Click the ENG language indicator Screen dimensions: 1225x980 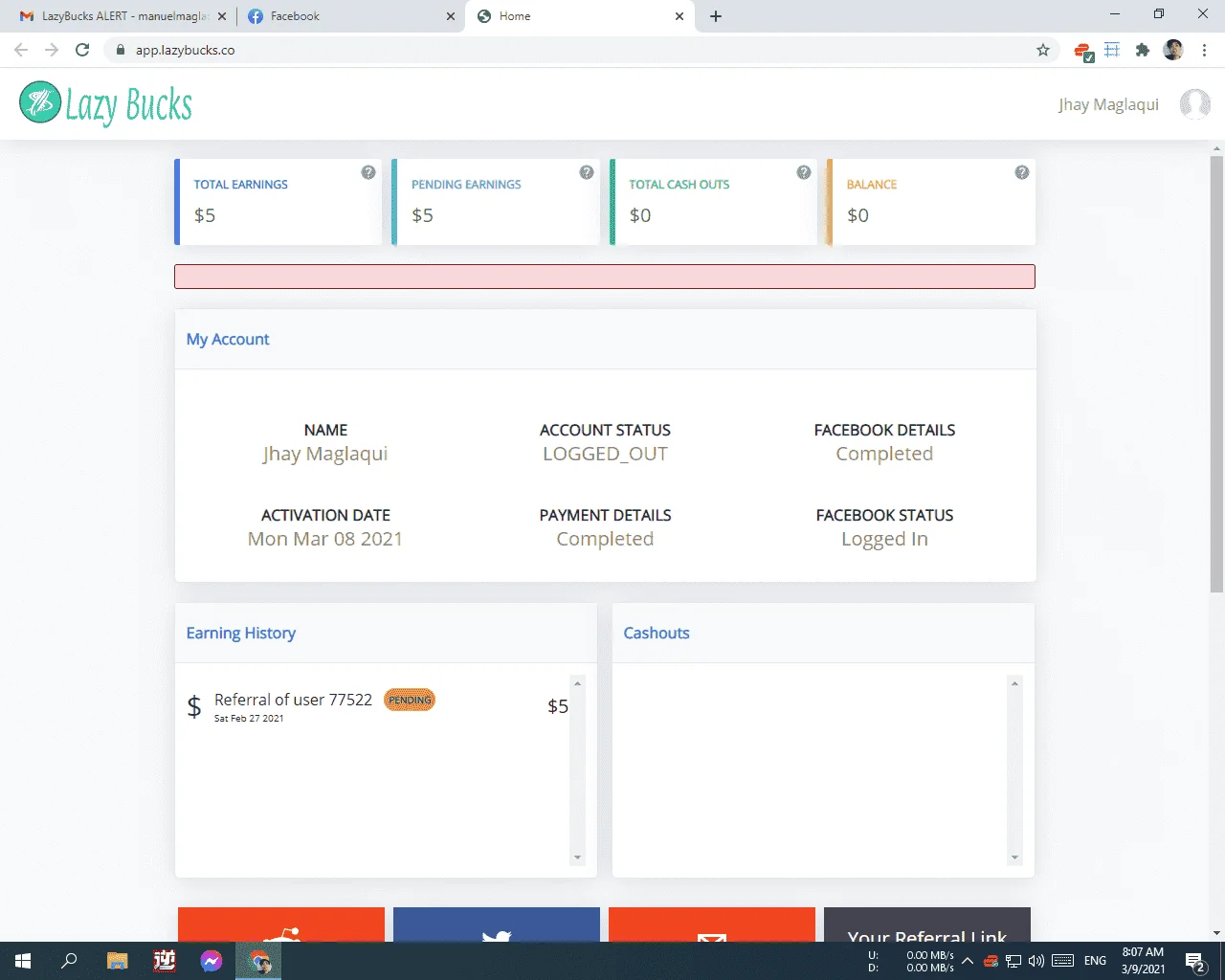coord(1095,961)
